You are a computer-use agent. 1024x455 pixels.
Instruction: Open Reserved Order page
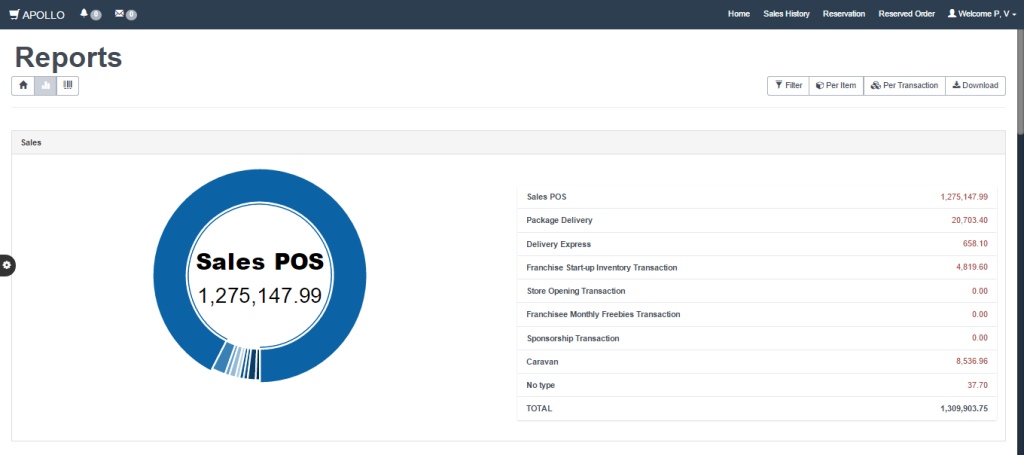[906, 14]
